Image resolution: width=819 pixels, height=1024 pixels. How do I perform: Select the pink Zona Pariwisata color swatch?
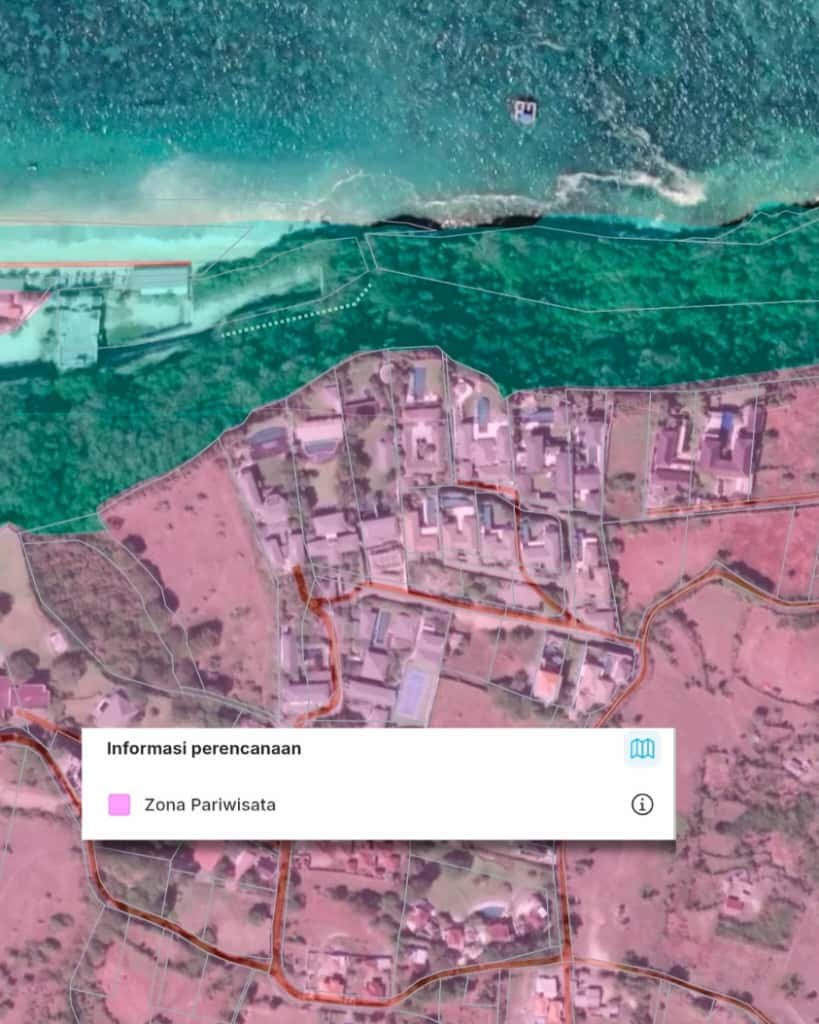click(x=119, y=804)
